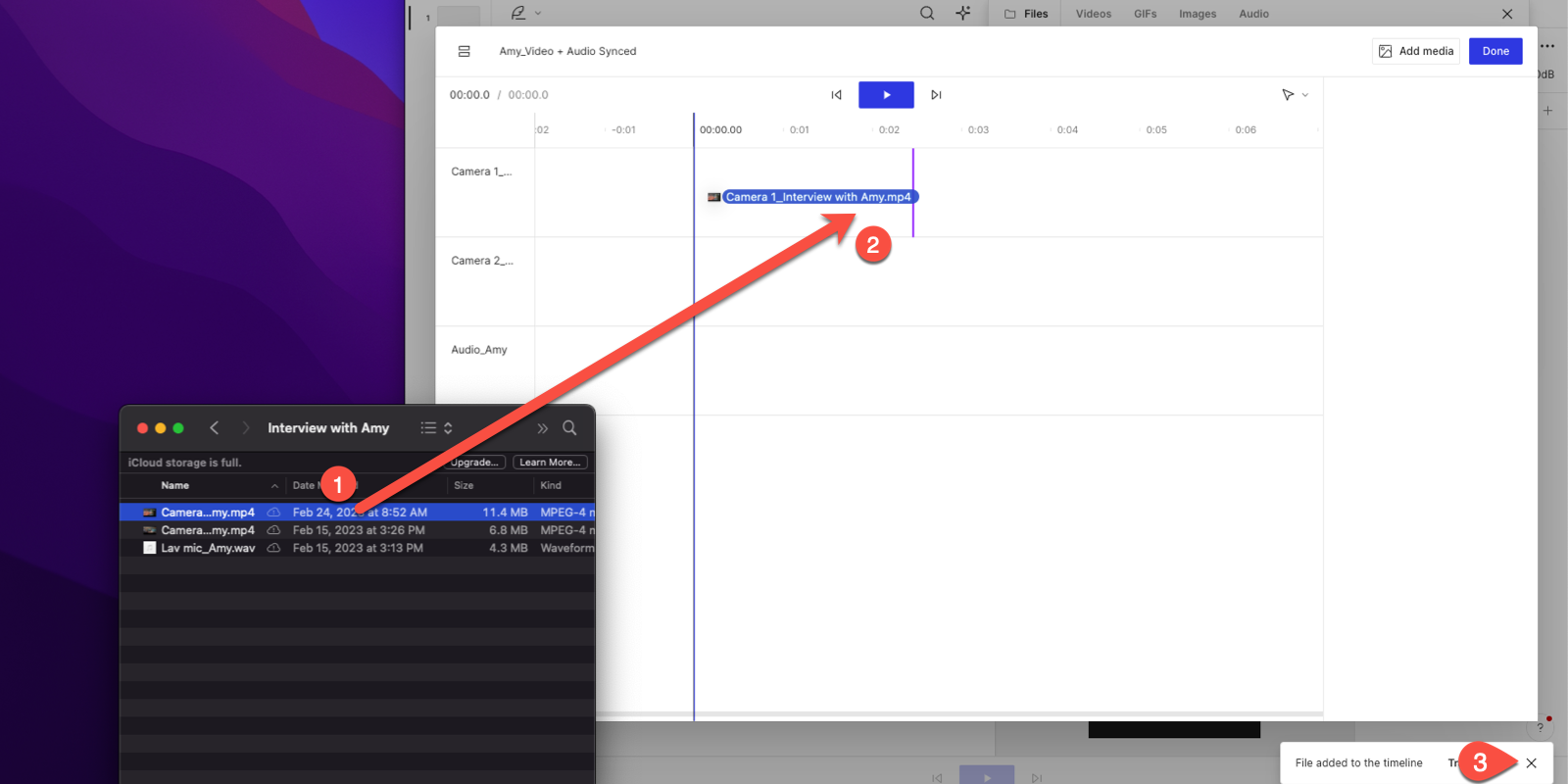1568x784 pixels.
Task: Select the Camera 2 track label
Action: tap(481, 261)
